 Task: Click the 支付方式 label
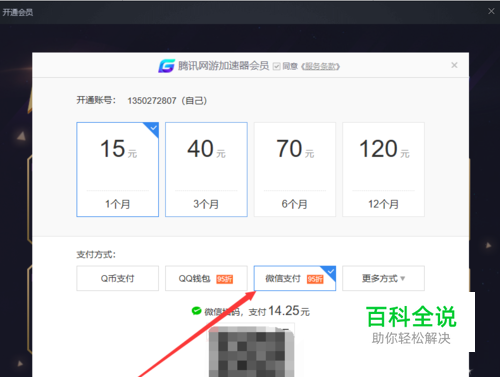tap(96, 255)
